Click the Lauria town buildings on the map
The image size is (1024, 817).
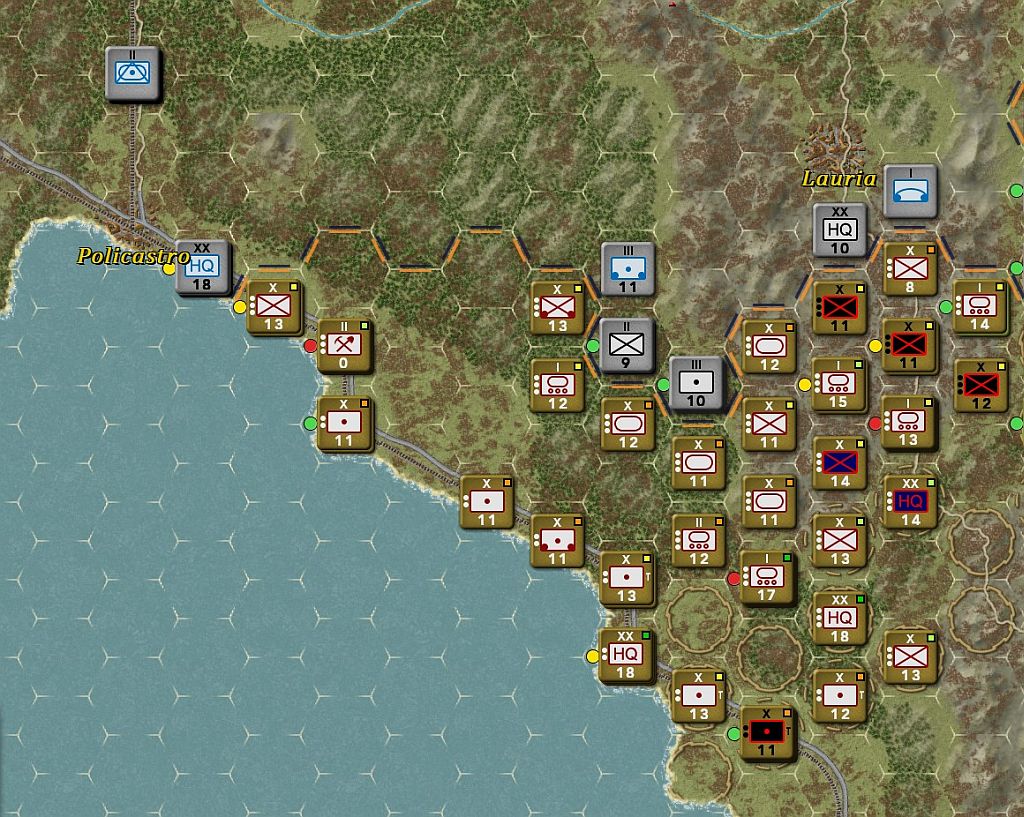[833, 145]
